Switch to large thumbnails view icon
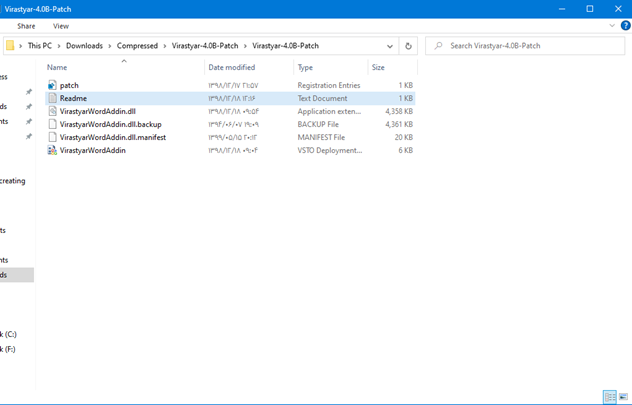 [x=623, y=397]
